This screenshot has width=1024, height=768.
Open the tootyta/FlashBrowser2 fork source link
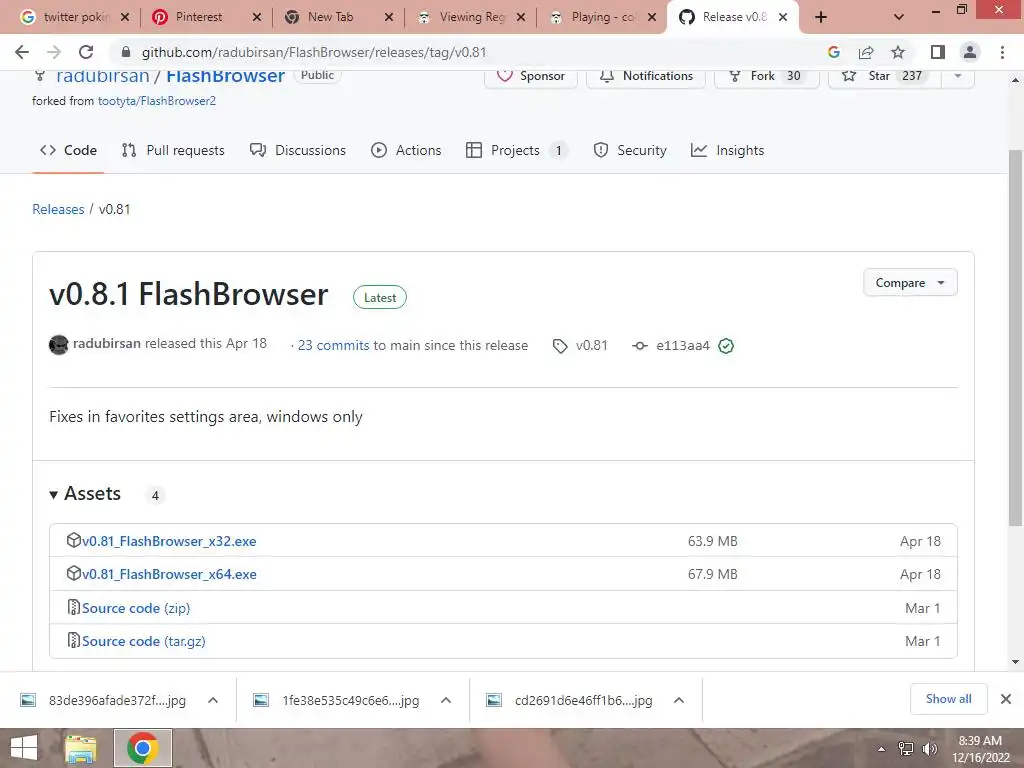coord(157,101)
